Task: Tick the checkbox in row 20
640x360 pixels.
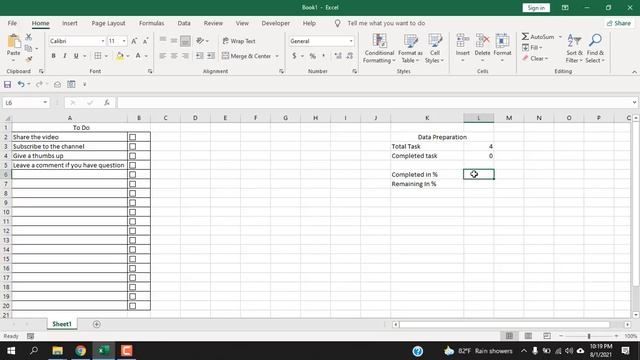Action: click(133, 306)
